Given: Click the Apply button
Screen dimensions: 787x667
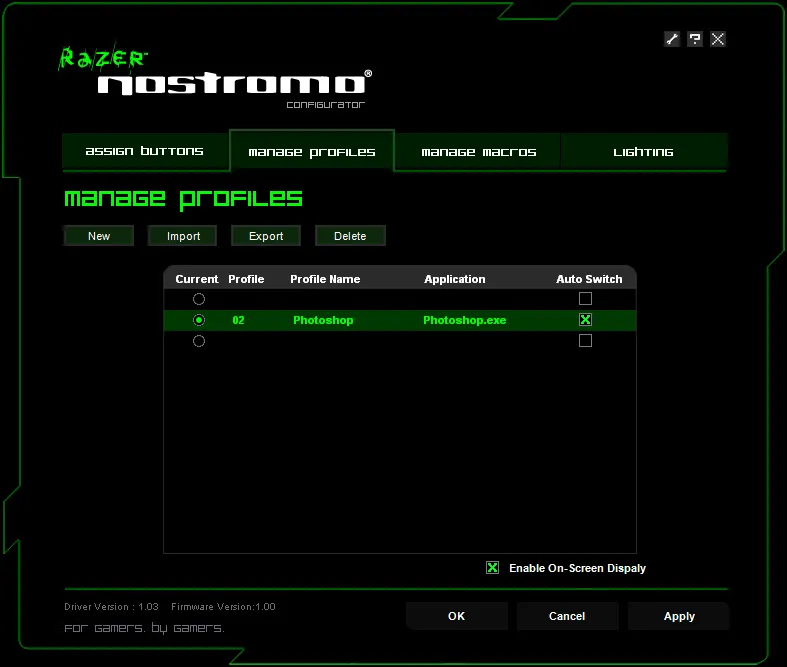Looking at the screenshot, I should (x=679, y=616).
